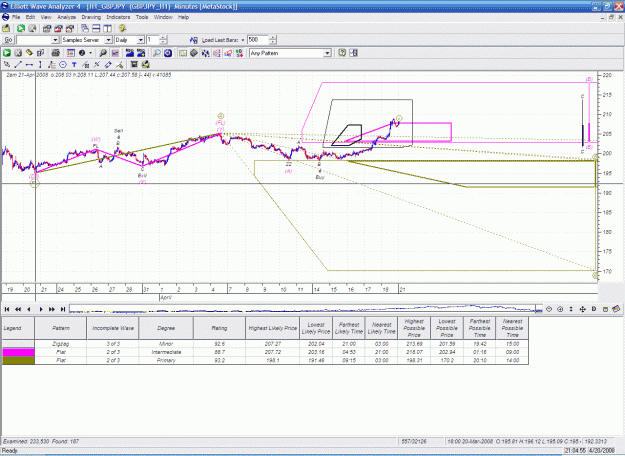Open the Samples Server dropdown
625x456 pixels.
point(108,40)
